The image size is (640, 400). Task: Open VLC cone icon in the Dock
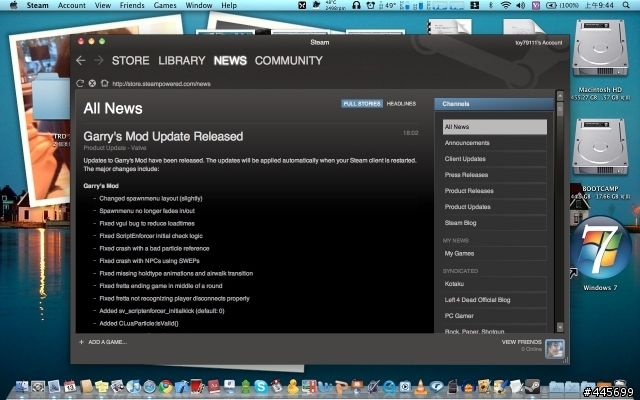pos(420,386)
